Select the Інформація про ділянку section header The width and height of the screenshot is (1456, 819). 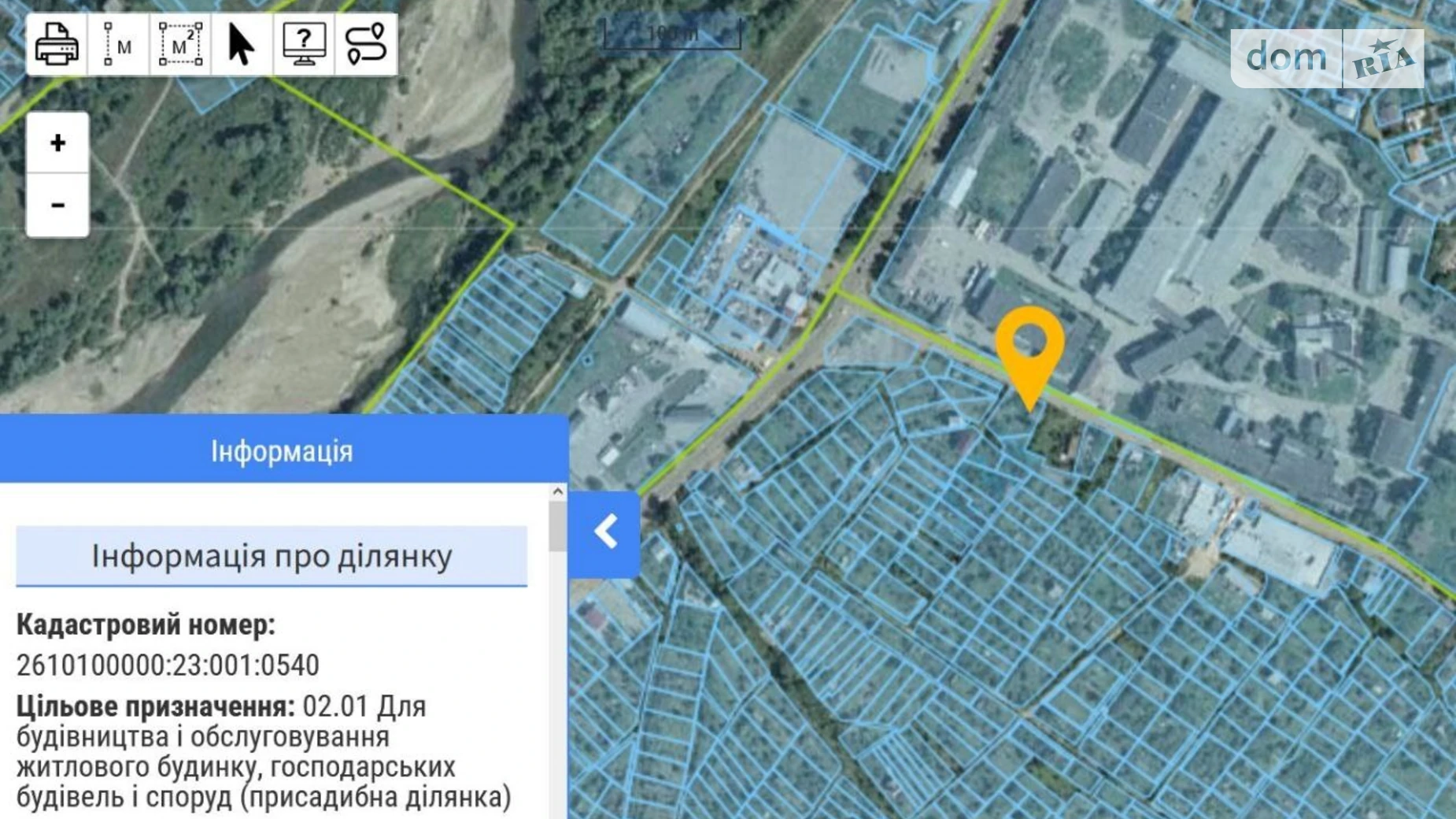272,556
